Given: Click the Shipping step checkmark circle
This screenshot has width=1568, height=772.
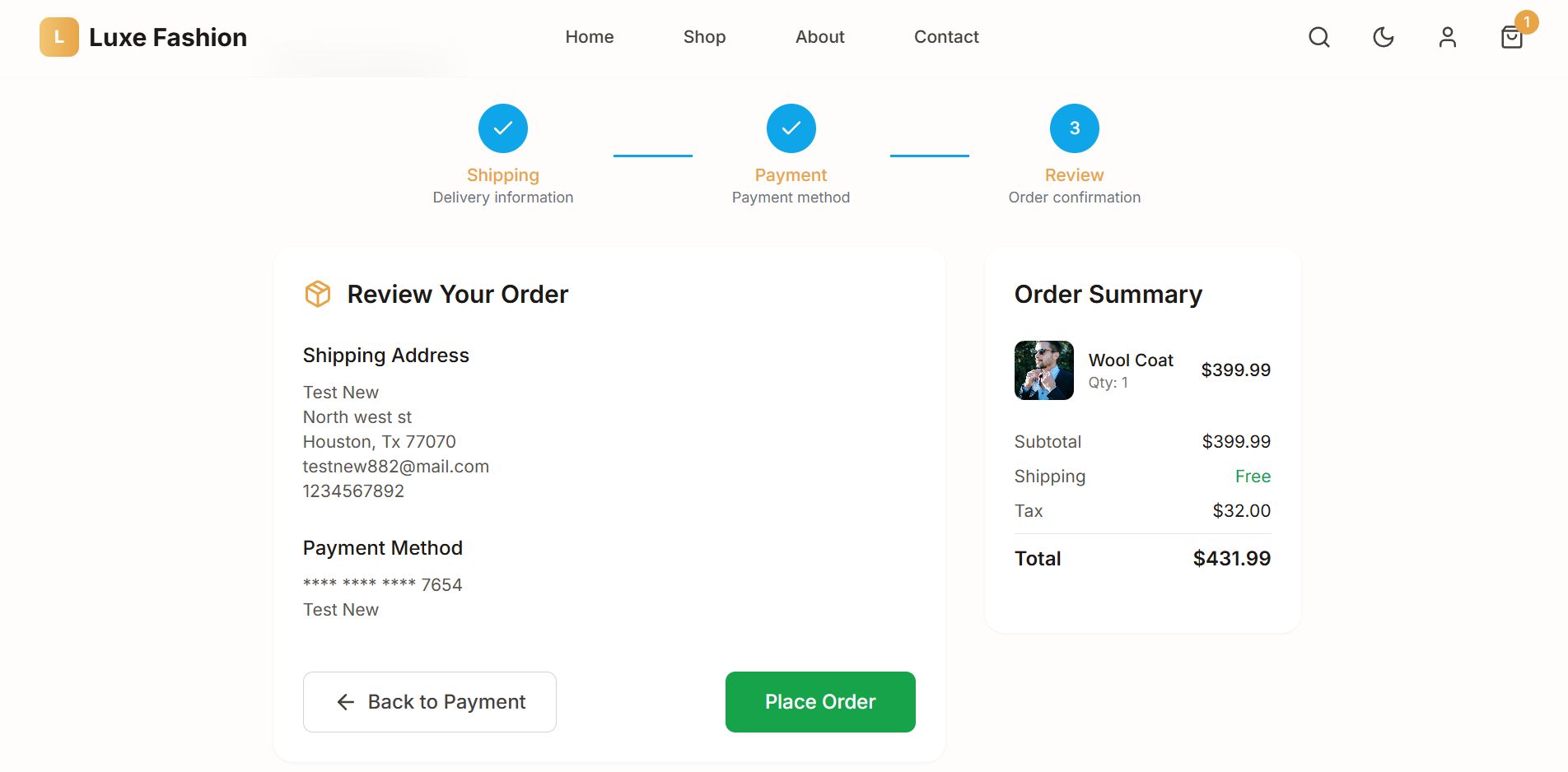Looking at the screenshot, I should [x=503, y=128].
